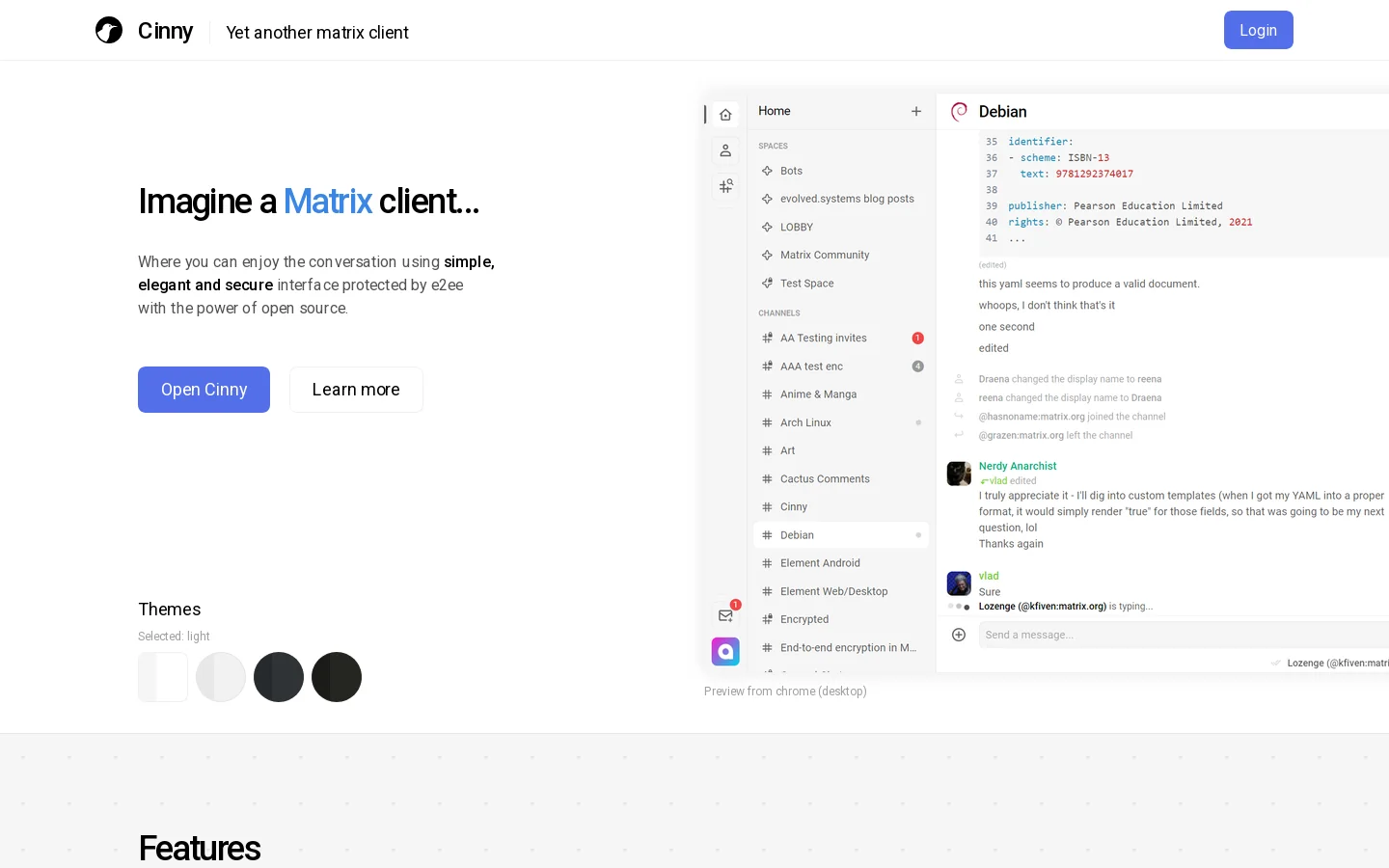Viewport: 1389px width, 868px height.
Task: Open the Bots space
Action: click(840, 171)
